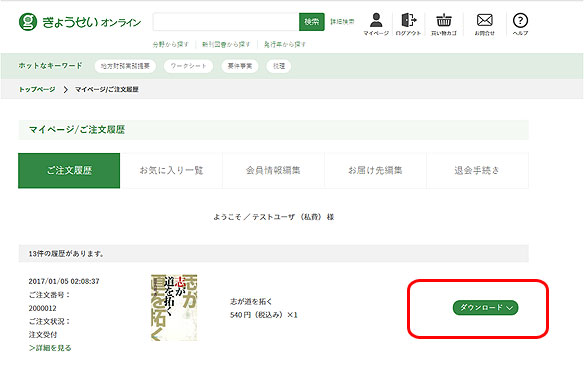The width and height of the screenshot is (584, 366).
Task: Click the ぎょうせいオンライン logo
Action: pos(80,22)
